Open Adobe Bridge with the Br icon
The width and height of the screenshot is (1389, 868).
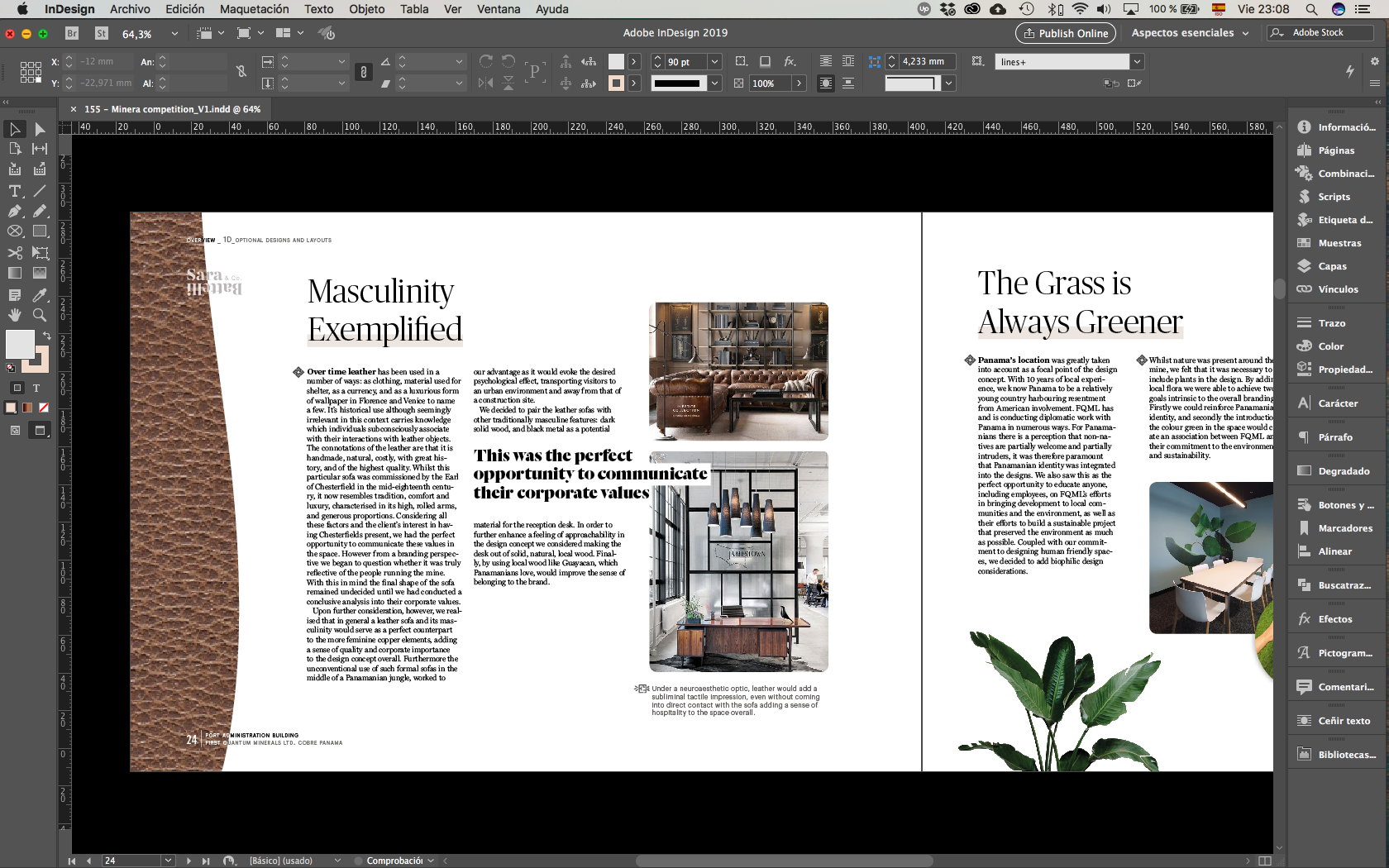tap(72, 33)
